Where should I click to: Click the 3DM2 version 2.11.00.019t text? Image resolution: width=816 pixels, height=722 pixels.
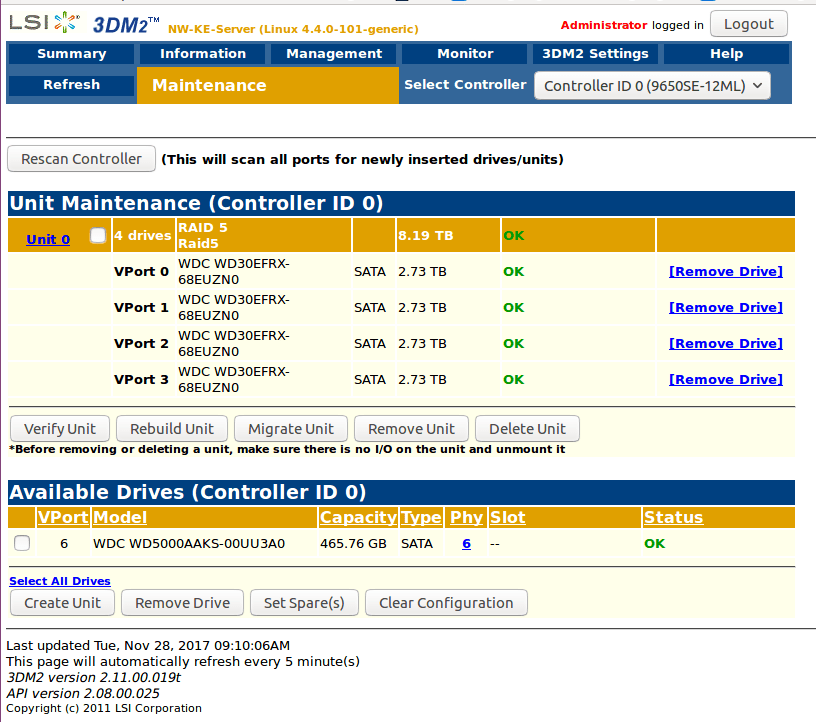coord(94,677)
